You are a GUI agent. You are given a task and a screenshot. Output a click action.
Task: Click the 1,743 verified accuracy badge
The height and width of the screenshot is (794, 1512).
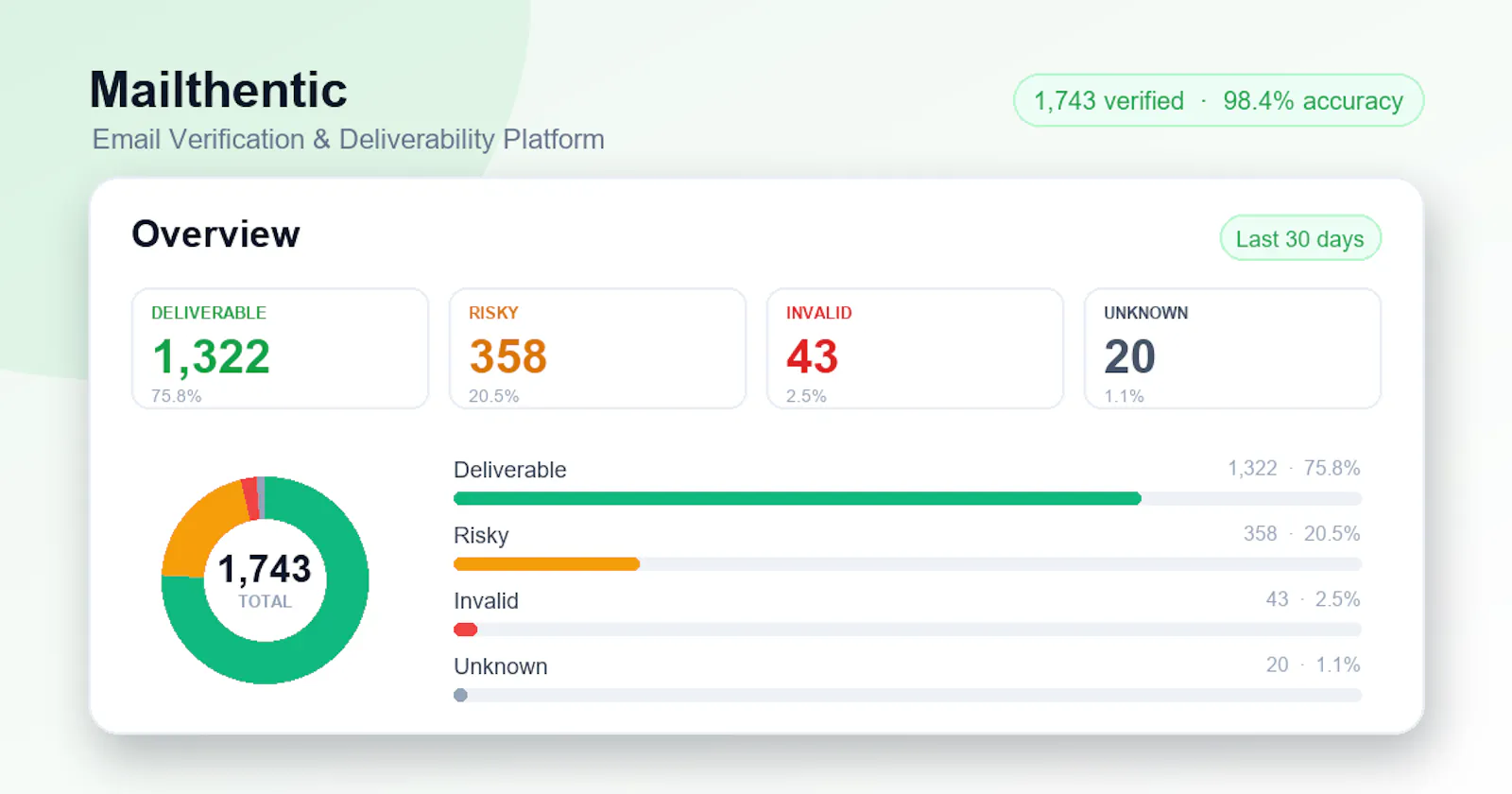[1218, 100]
